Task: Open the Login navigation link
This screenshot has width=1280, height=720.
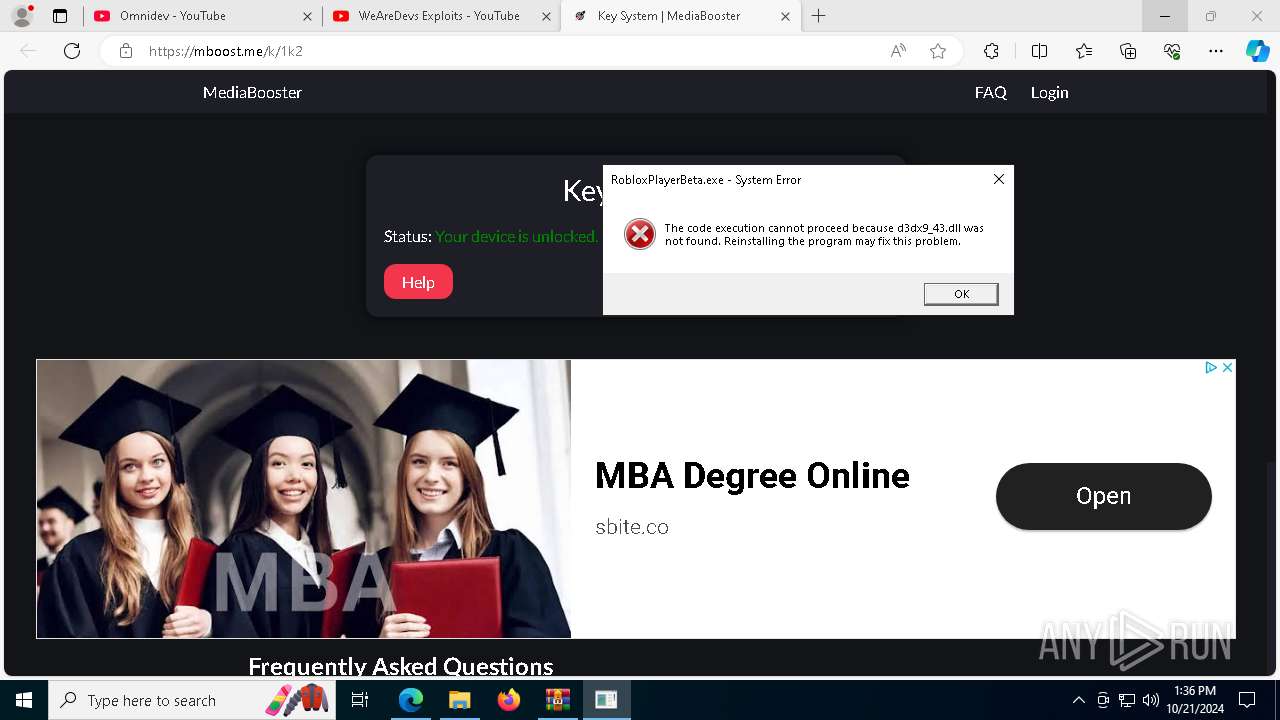Action: [1049, 92]
